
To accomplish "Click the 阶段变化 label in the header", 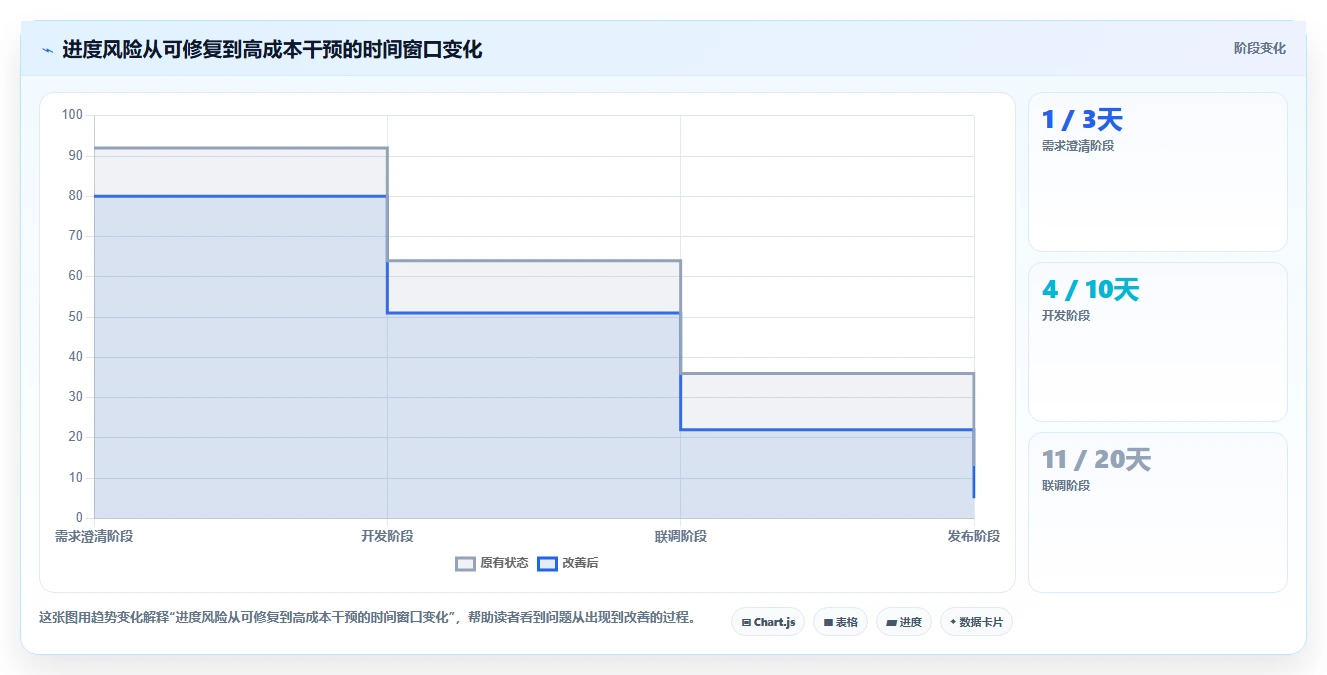I will [1259, 48].
